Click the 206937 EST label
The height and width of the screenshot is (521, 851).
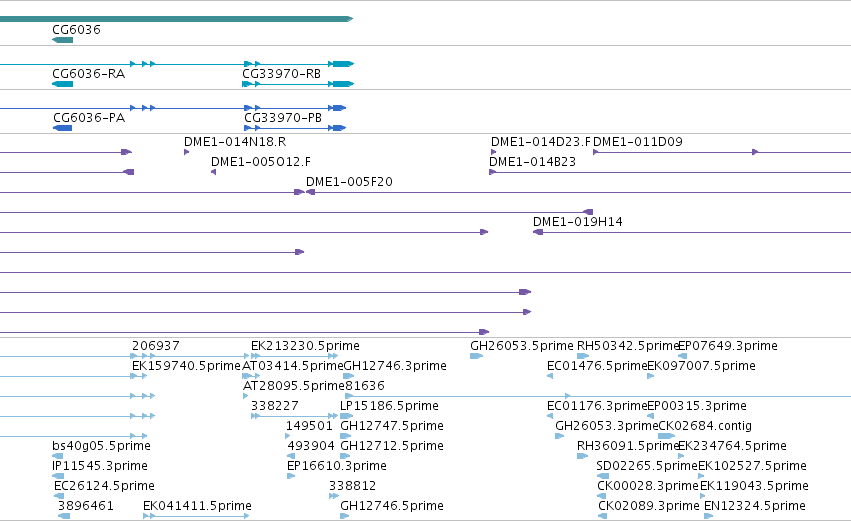click(x=156, y=346)
